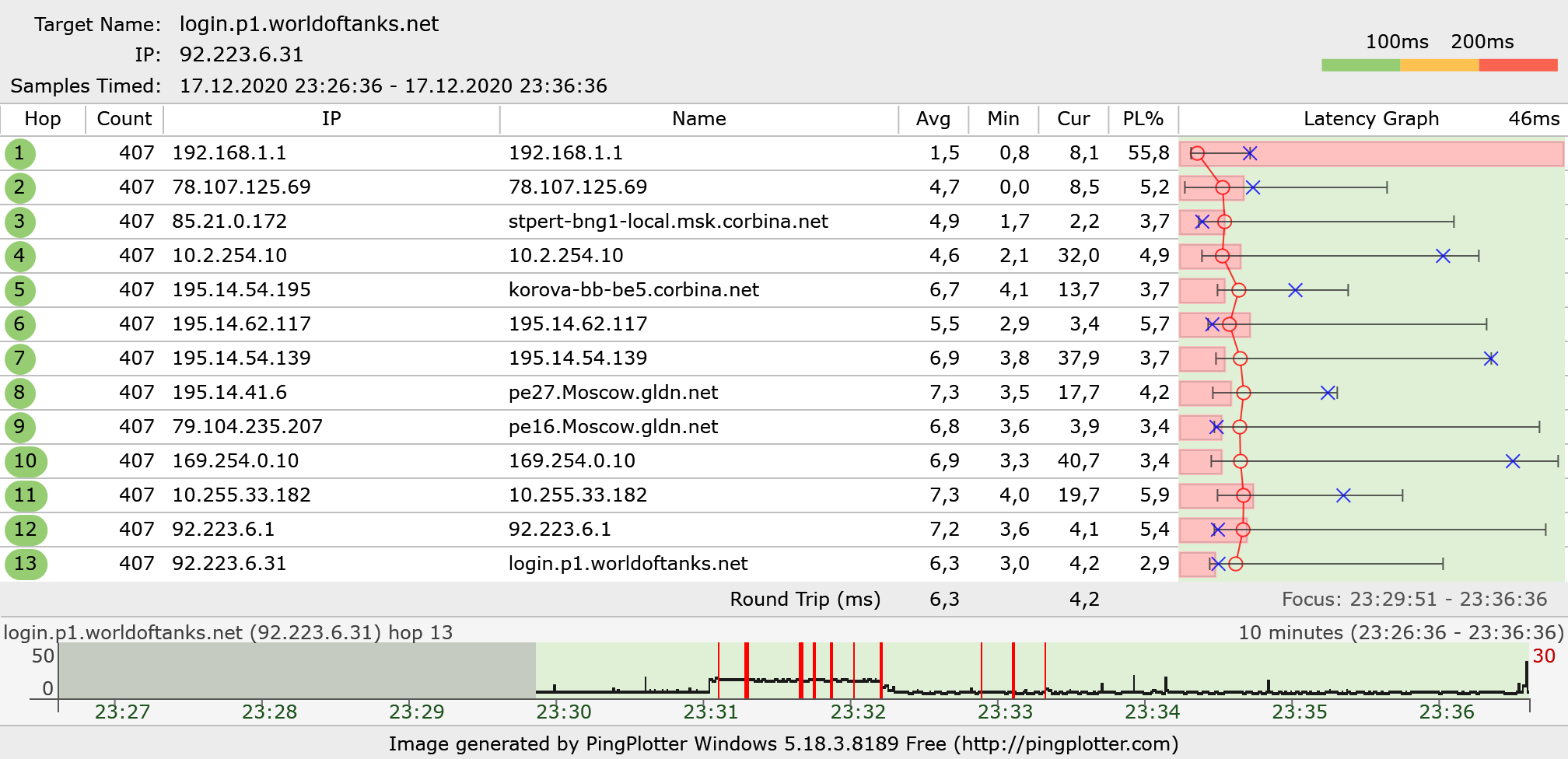Screen dimensions: 1568x759
Task: Click the hop 13 timeline title label
Action: pos(228,633)
